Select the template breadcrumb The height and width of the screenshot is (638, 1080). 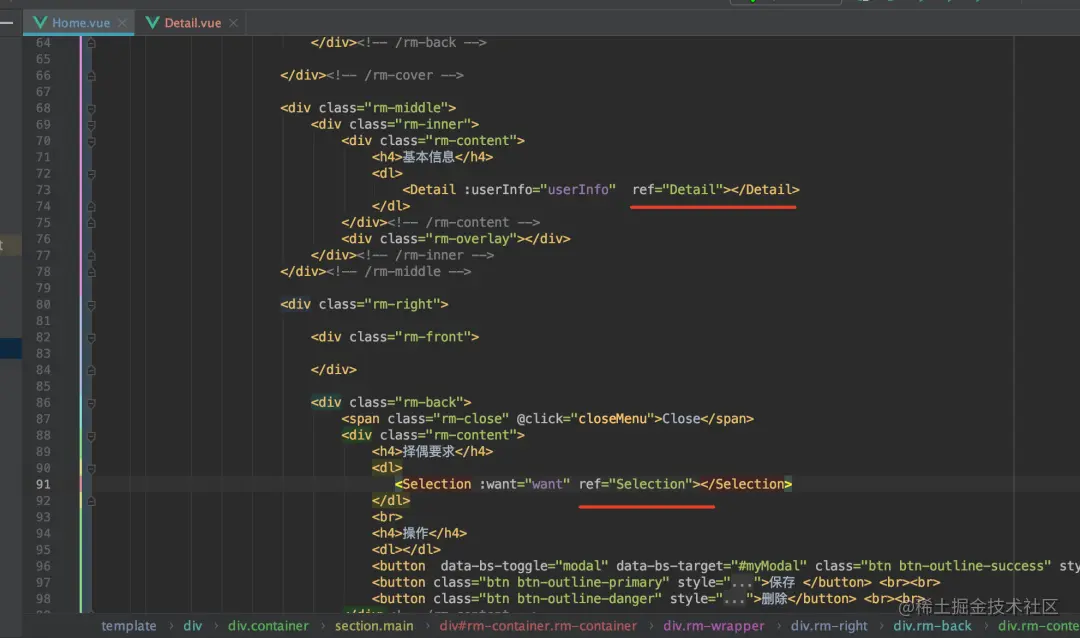[129, 626]
